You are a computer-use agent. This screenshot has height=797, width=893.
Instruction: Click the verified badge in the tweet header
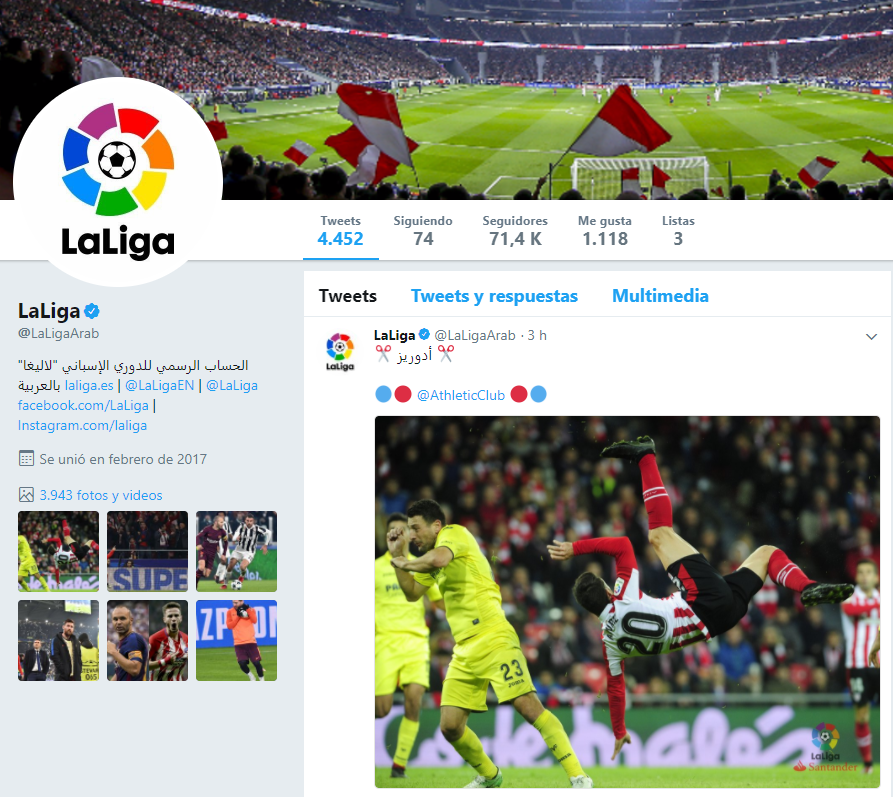[x=424, y=334]
